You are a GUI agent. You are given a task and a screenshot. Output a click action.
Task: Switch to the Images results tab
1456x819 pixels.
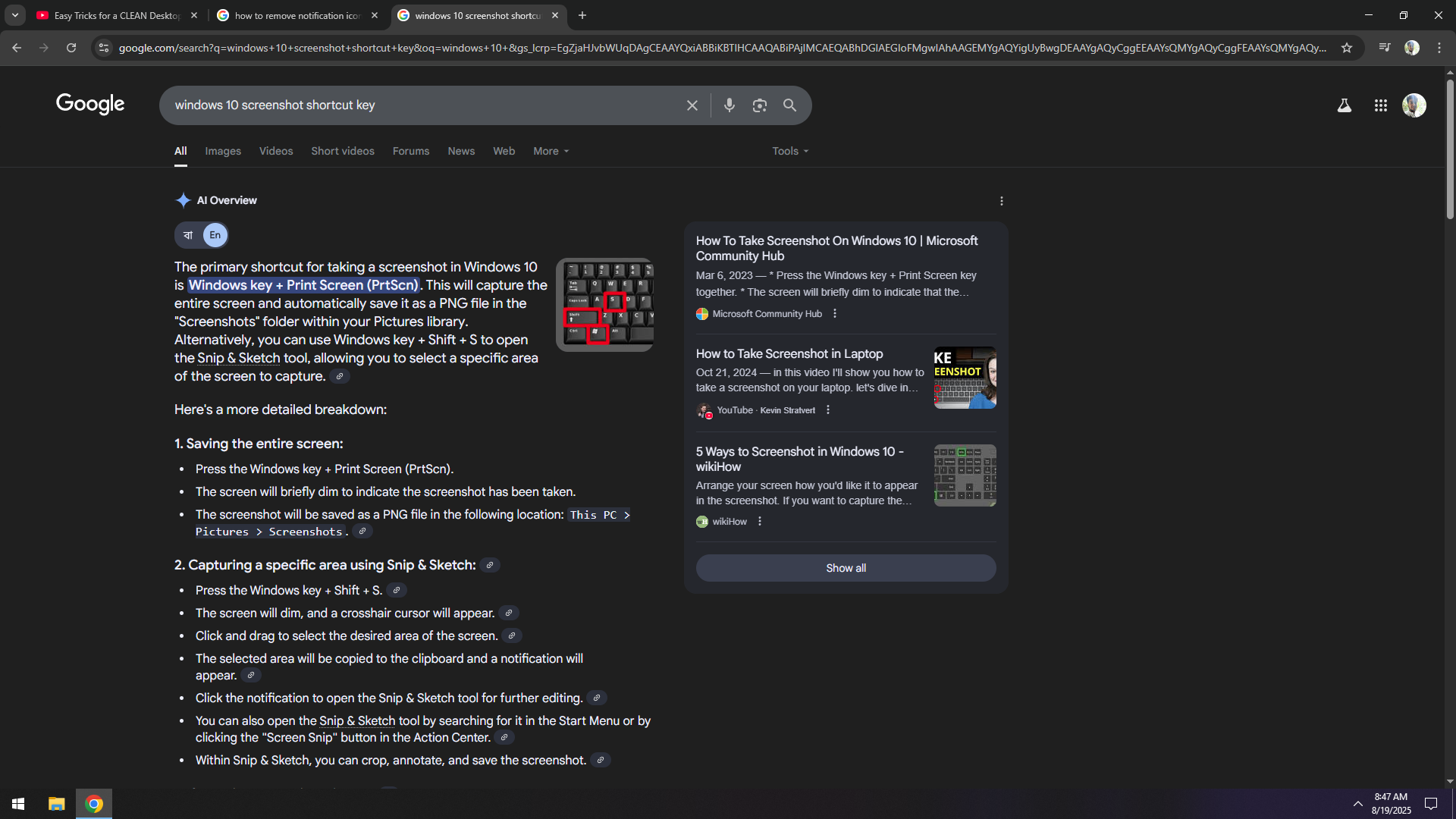(x=222, y=151)
